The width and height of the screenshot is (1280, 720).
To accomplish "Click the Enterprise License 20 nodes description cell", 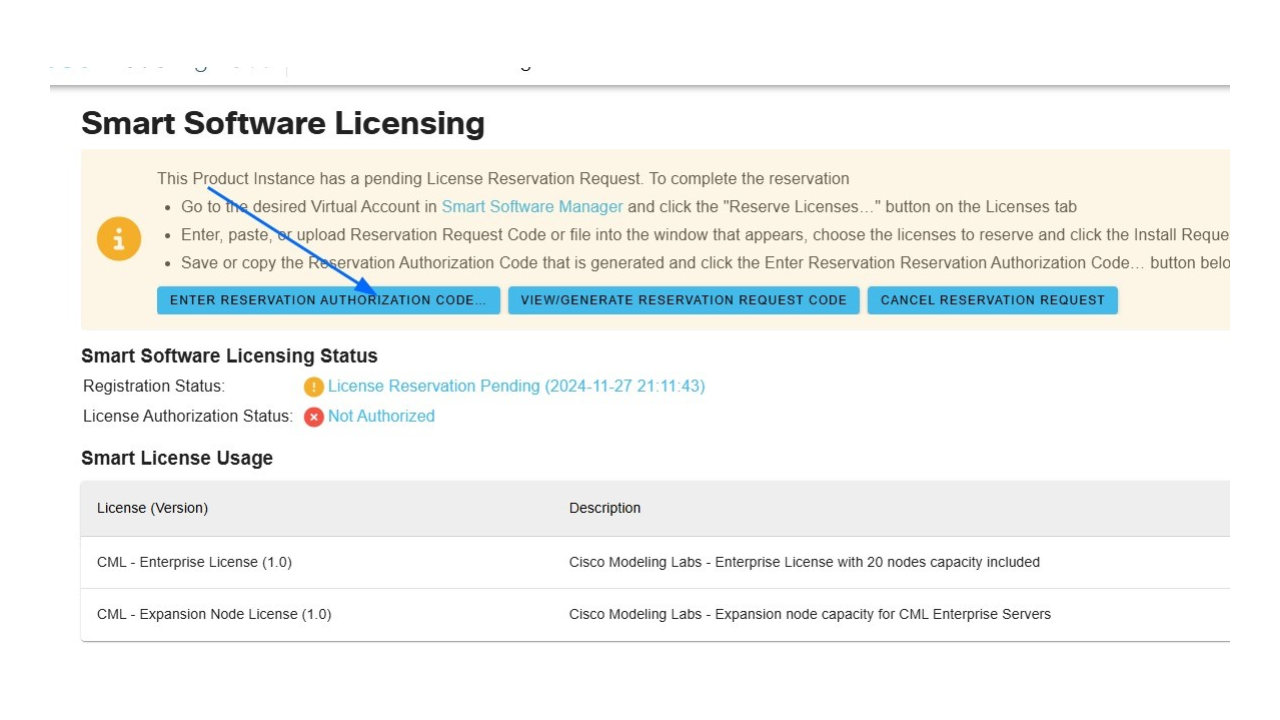I will pyautogui.click(x=804, y=562).
